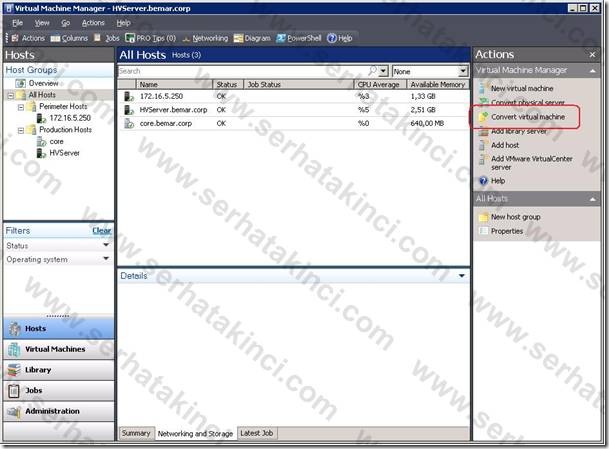609x449 pixels.
Task: Open the Go menu
Action: [66, 23]
